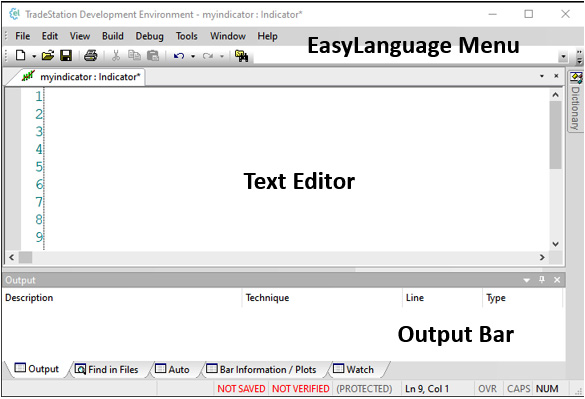Viewport: 585px width, 399px height.
Task: Sort by the Description column header
Action: click(x=122, y=298)
